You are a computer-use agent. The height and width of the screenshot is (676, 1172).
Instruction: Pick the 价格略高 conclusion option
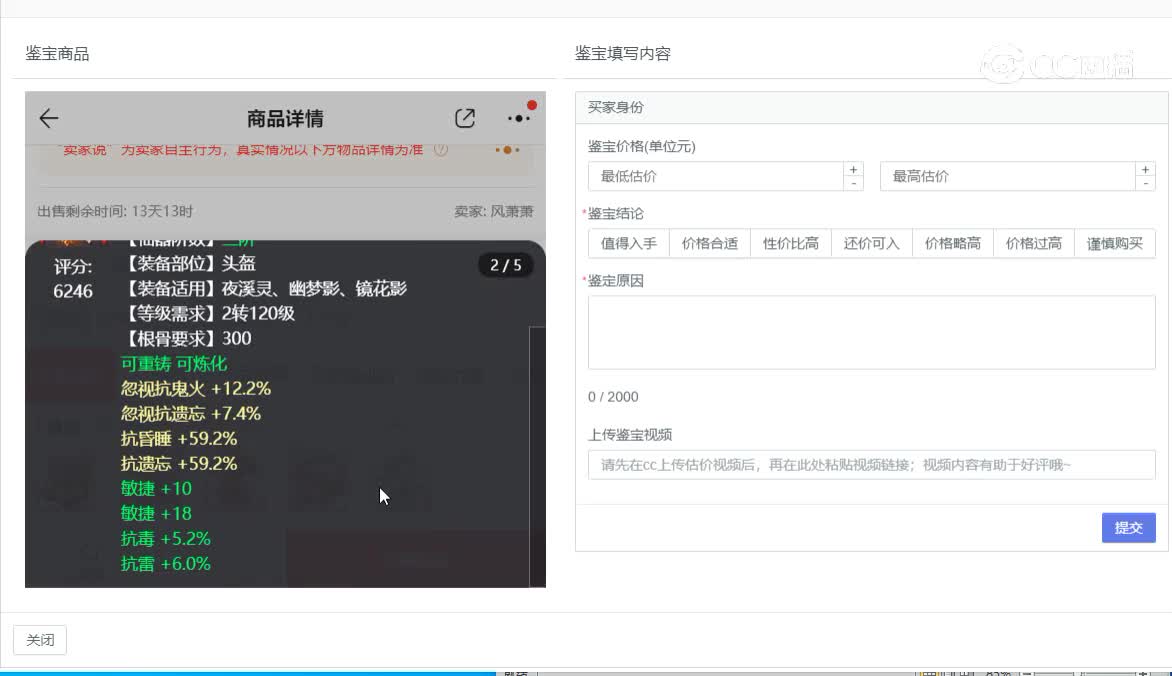[x=952, y=243]
